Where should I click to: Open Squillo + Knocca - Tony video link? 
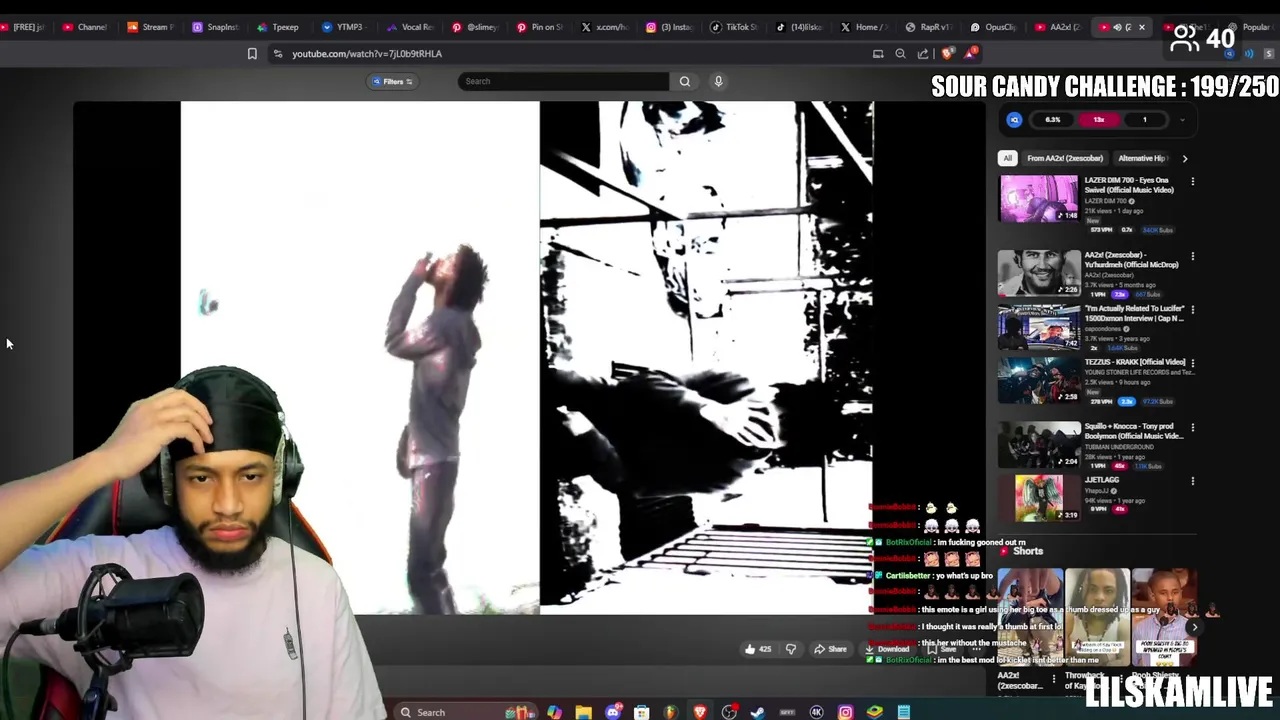click(x=1134, y=431)
